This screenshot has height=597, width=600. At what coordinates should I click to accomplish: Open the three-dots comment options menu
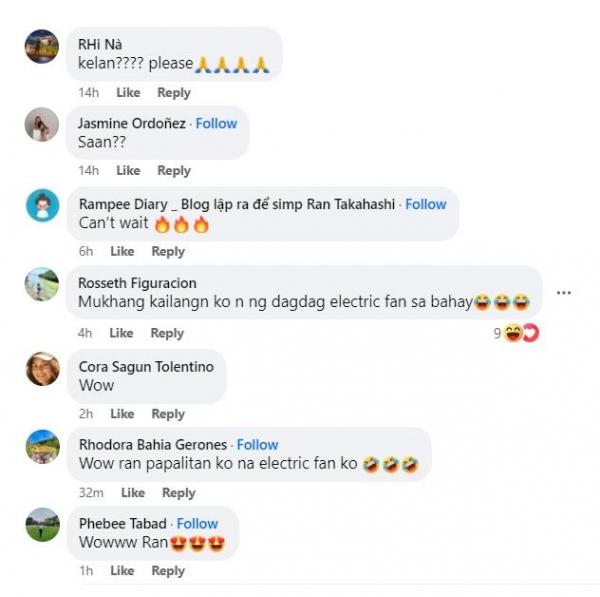click(564, 293)
